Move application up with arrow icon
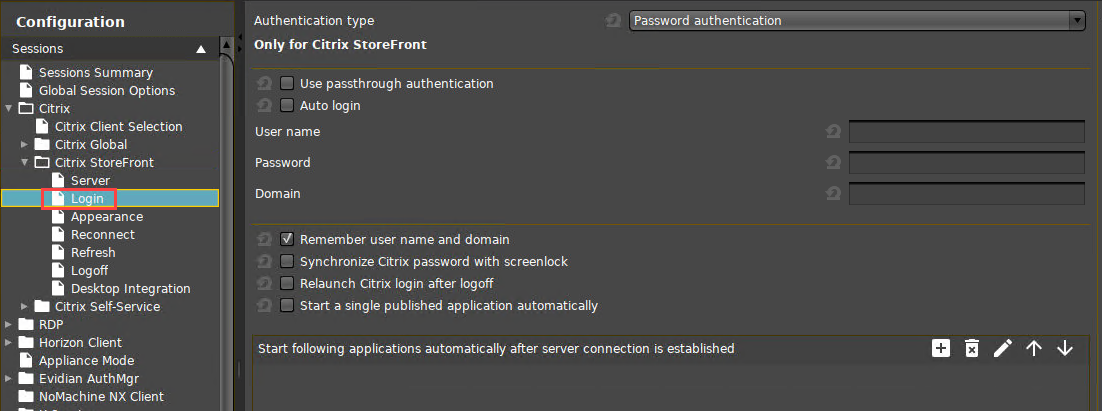 1034,348
